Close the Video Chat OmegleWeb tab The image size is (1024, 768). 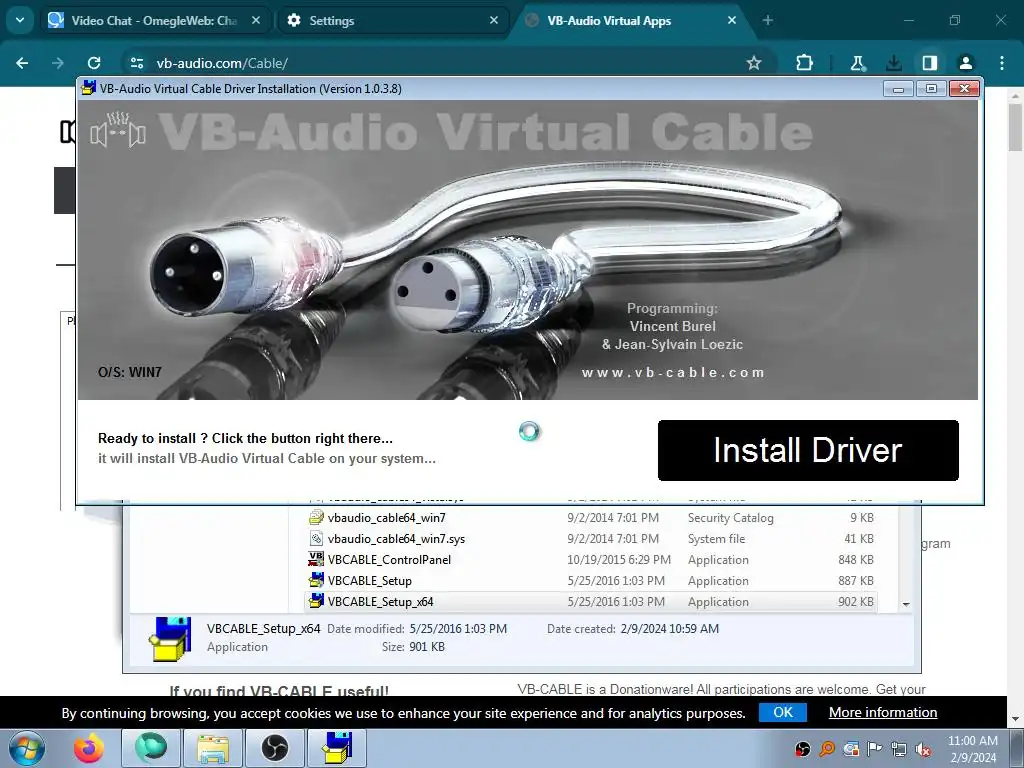[x=256, y=20]
